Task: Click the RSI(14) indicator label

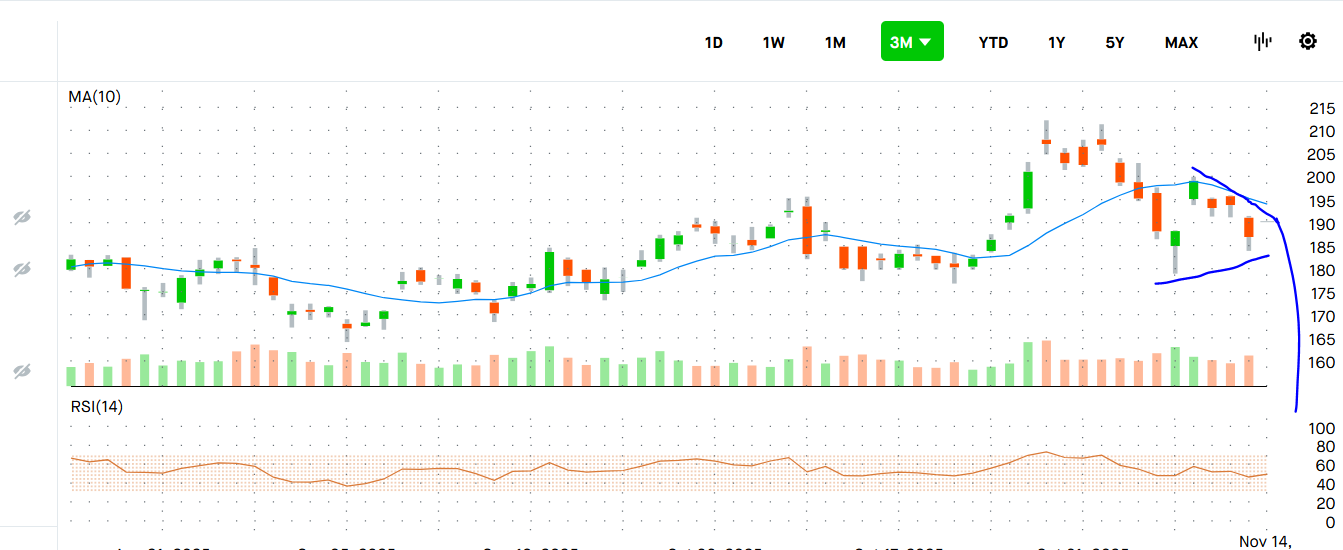Action: [96, 406]
